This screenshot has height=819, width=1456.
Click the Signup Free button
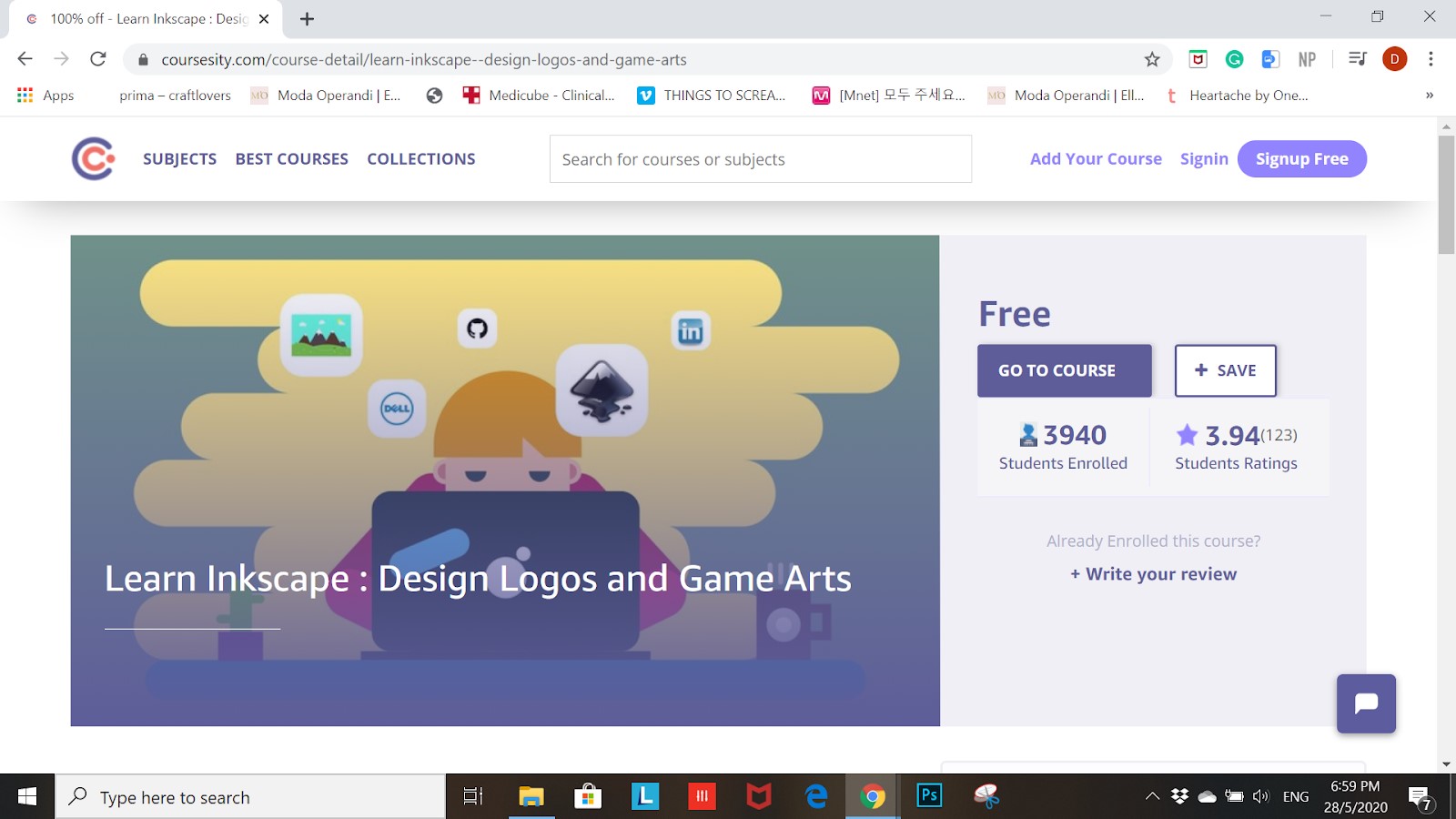(x=1301, y=159)
